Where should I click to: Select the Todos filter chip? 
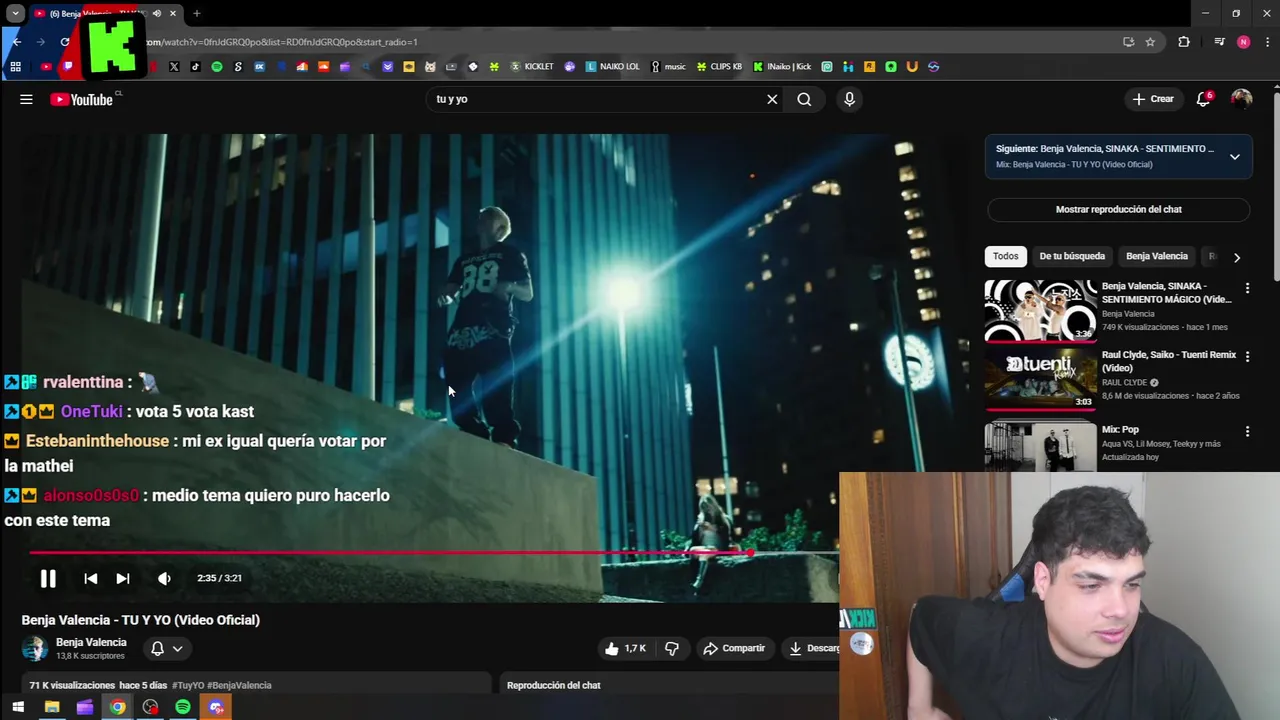pyautogui.click(x=1005, y=256)
